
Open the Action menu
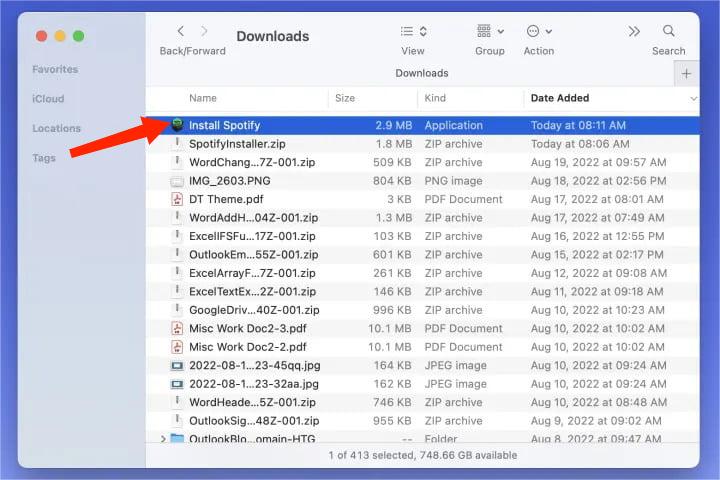tap(539, 31)
